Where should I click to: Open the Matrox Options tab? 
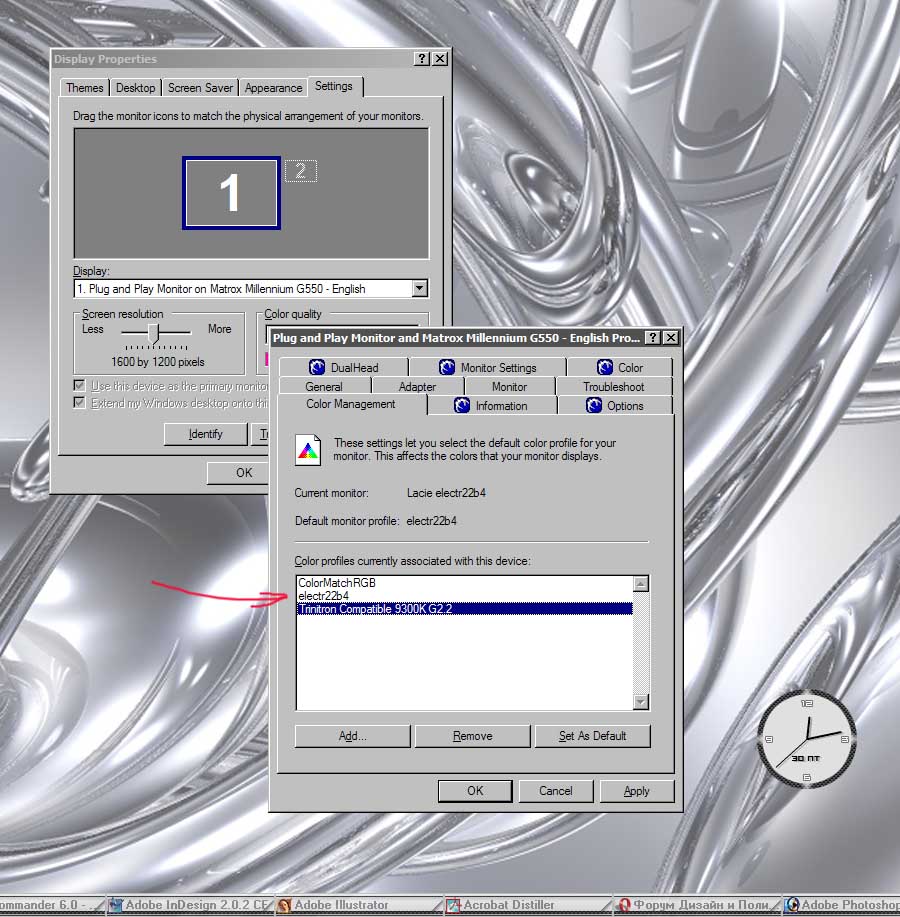point(615,405)
